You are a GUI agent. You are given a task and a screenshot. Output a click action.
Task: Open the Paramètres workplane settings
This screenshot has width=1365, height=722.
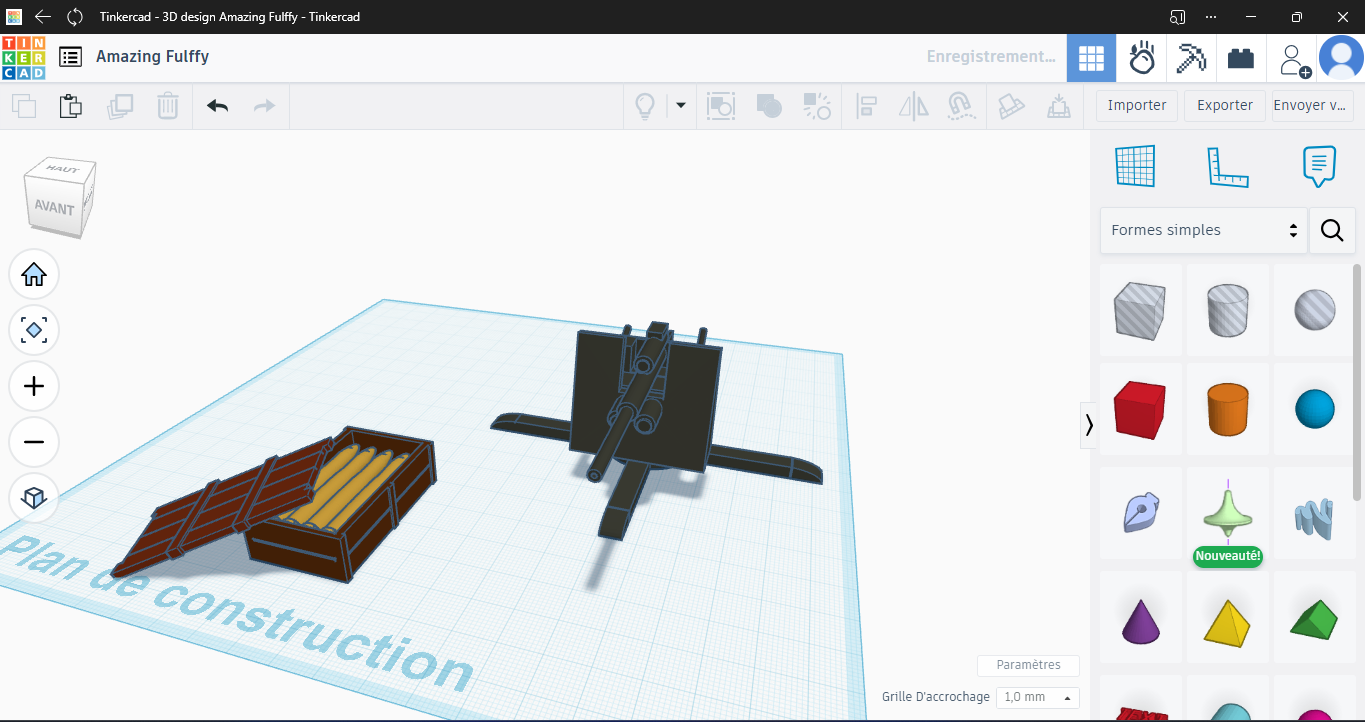[1028, 665]
